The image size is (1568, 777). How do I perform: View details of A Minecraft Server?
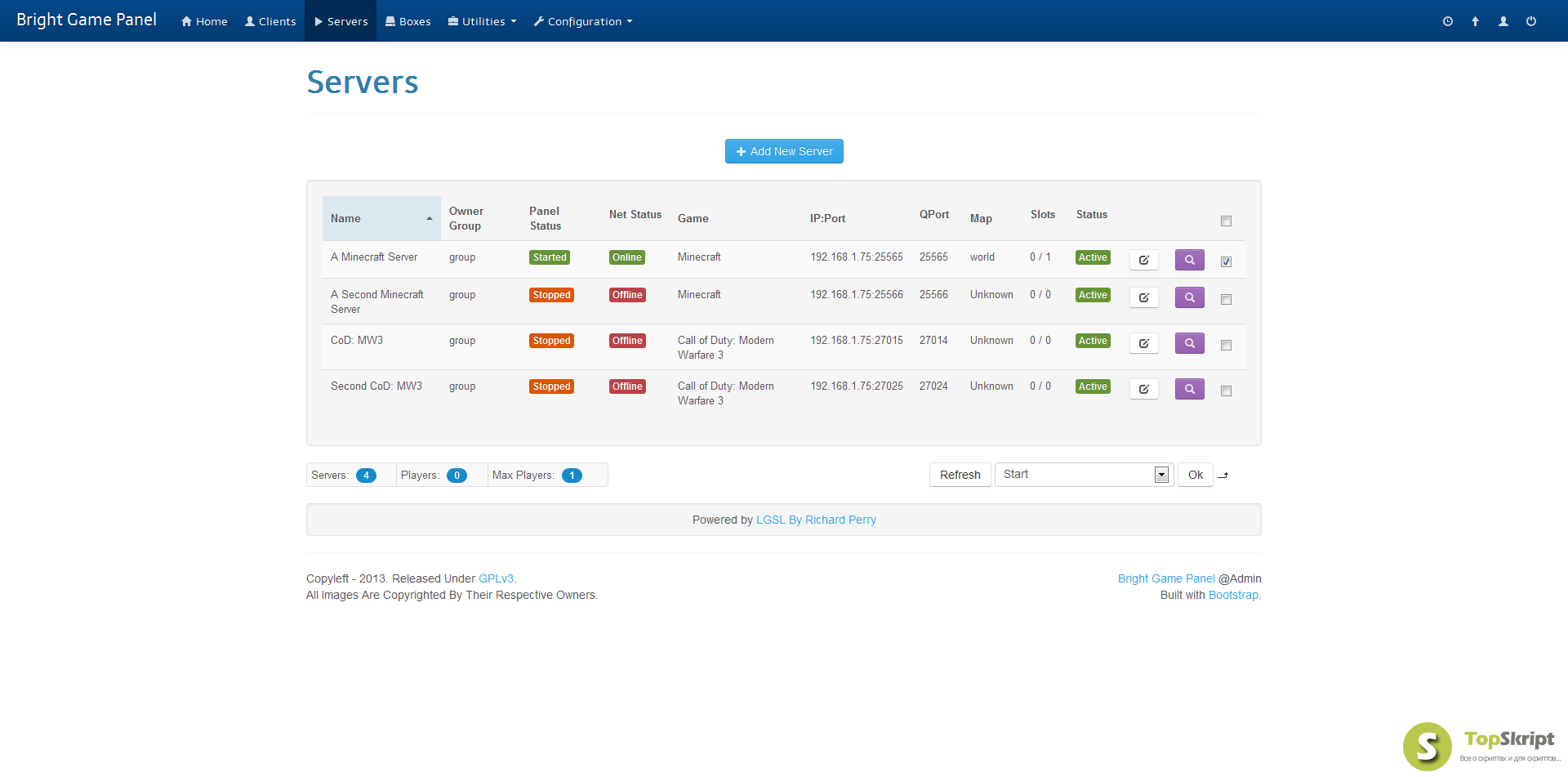pos(1190,260)
